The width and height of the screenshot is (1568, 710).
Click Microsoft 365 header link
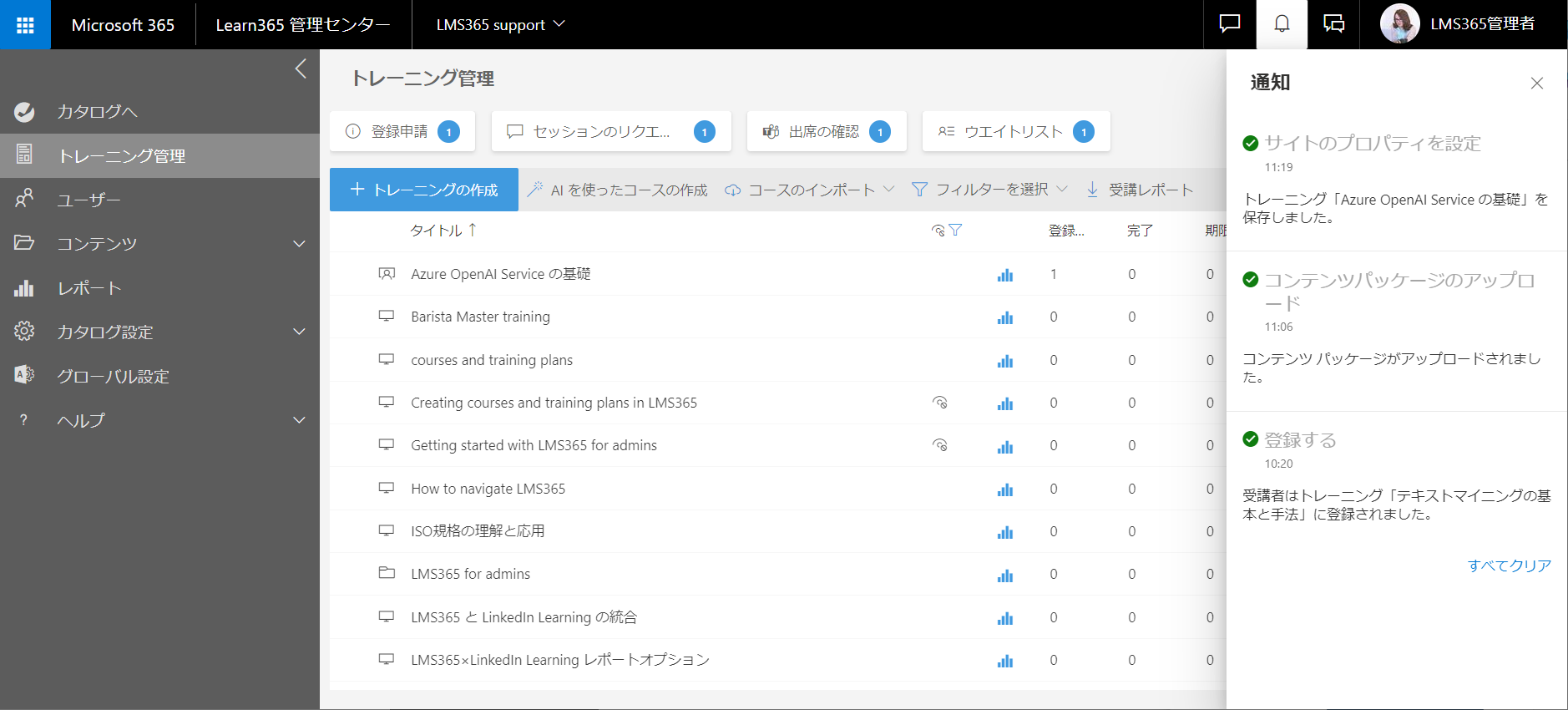coord(123,25)
